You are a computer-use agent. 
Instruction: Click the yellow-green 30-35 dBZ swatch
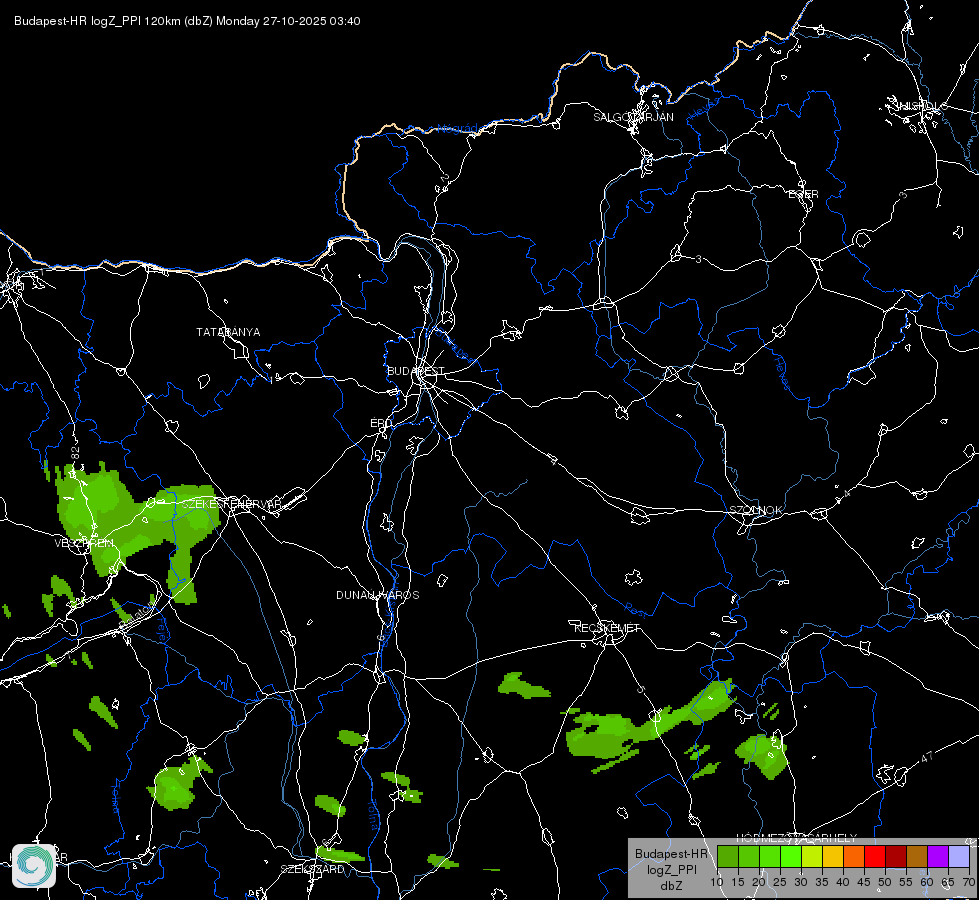click(x=812, y=856)
